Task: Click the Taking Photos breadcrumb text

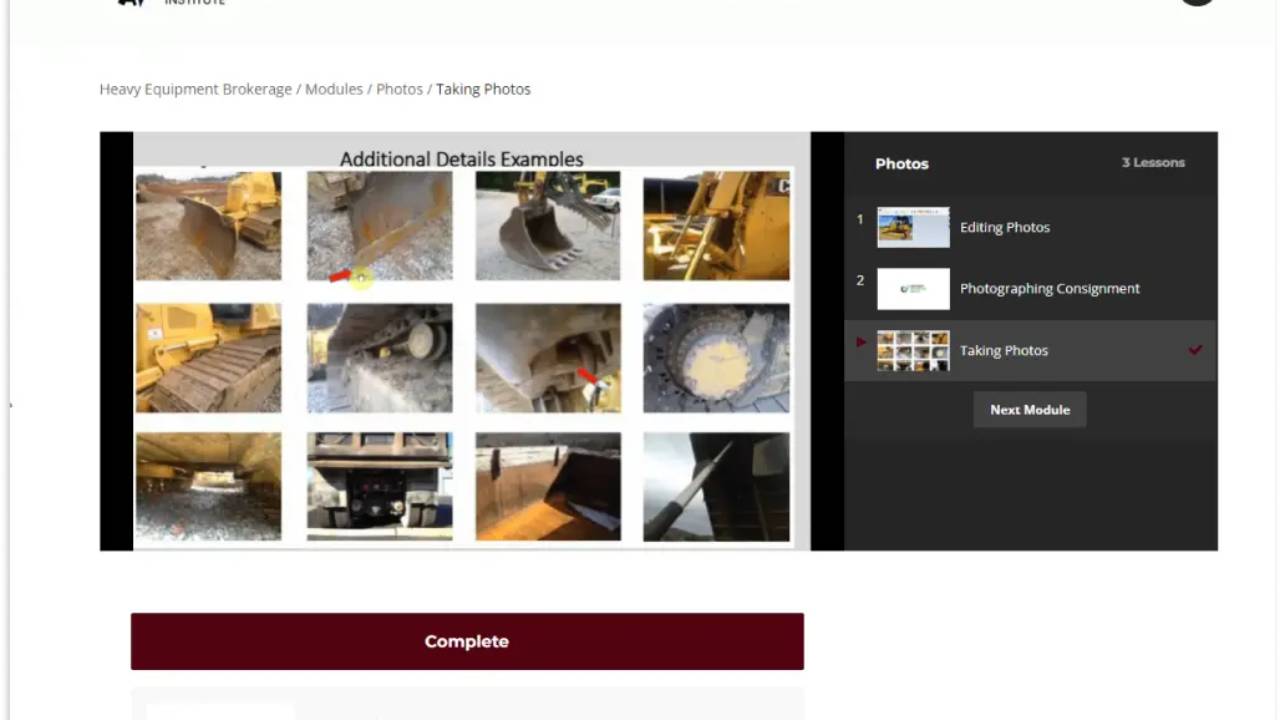Action: pyautogui.click(x=483, y=89)
